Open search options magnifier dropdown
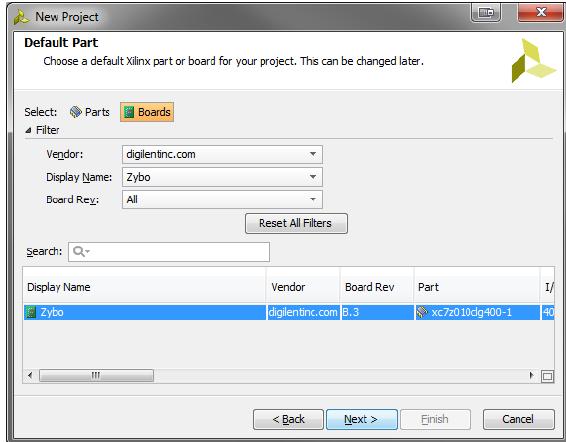This screenshot has height=442, width=566. 81,251
